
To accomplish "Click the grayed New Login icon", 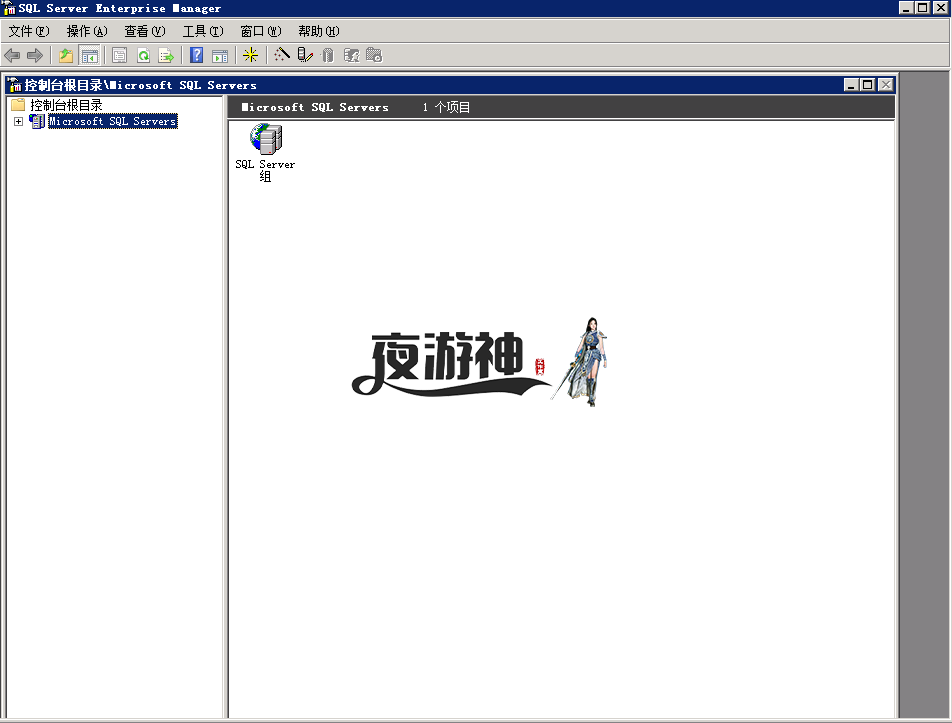I will tap(351, 55).
